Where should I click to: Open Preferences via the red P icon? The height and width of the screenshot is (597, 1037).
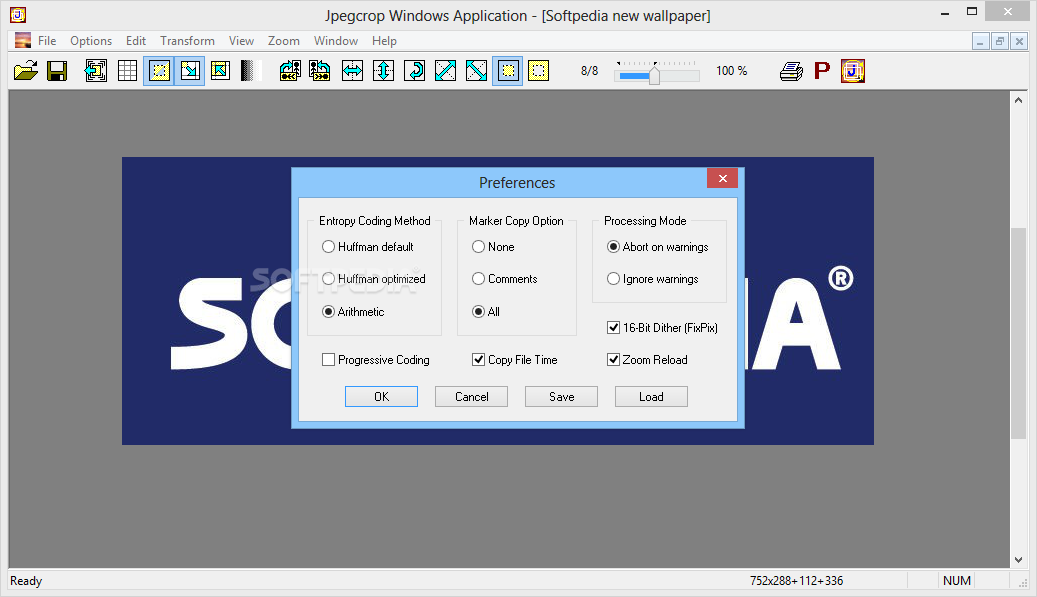tap(822, 71)
